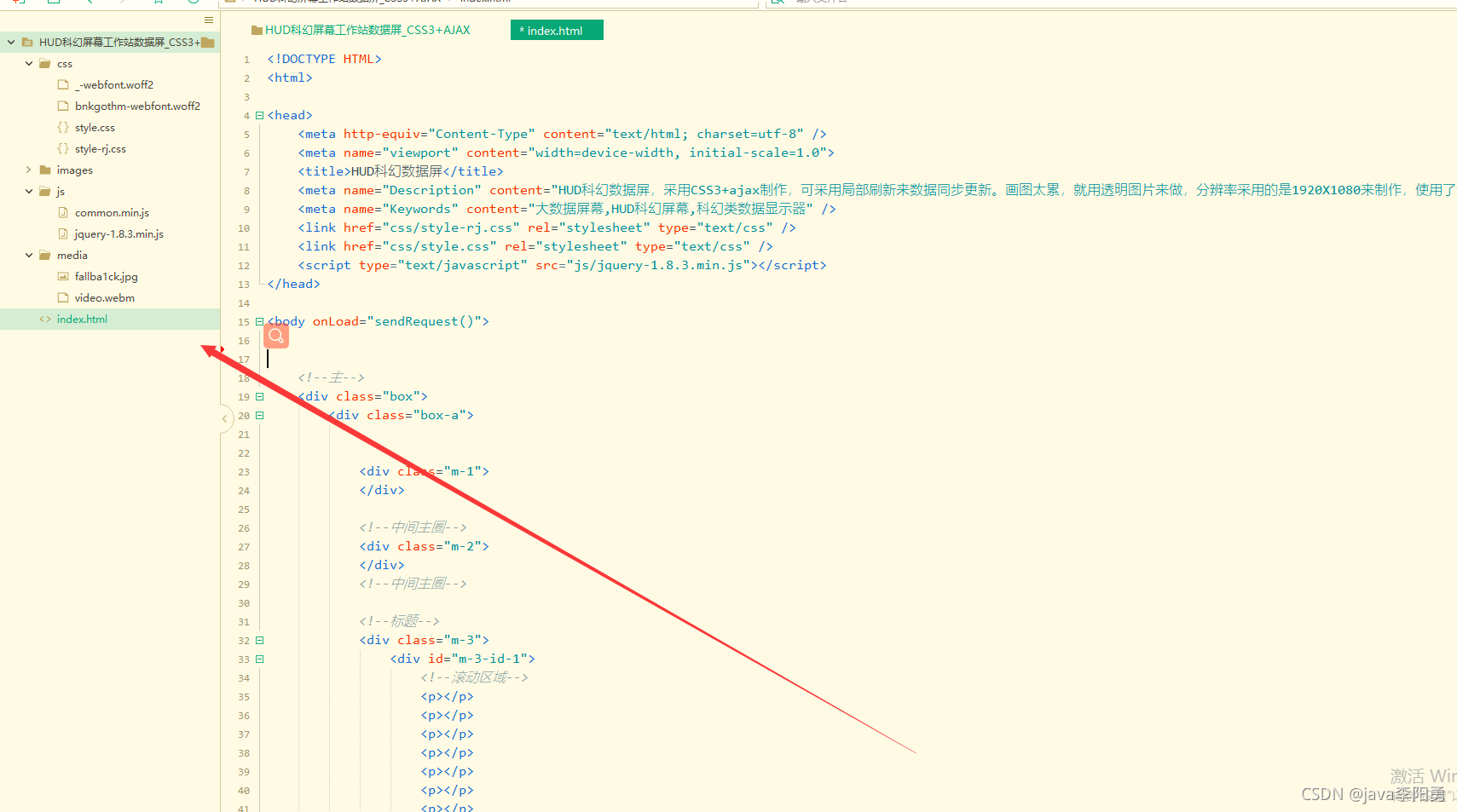Click the js folder icon
Screen dimensions: 1457x812
[45, 191]
